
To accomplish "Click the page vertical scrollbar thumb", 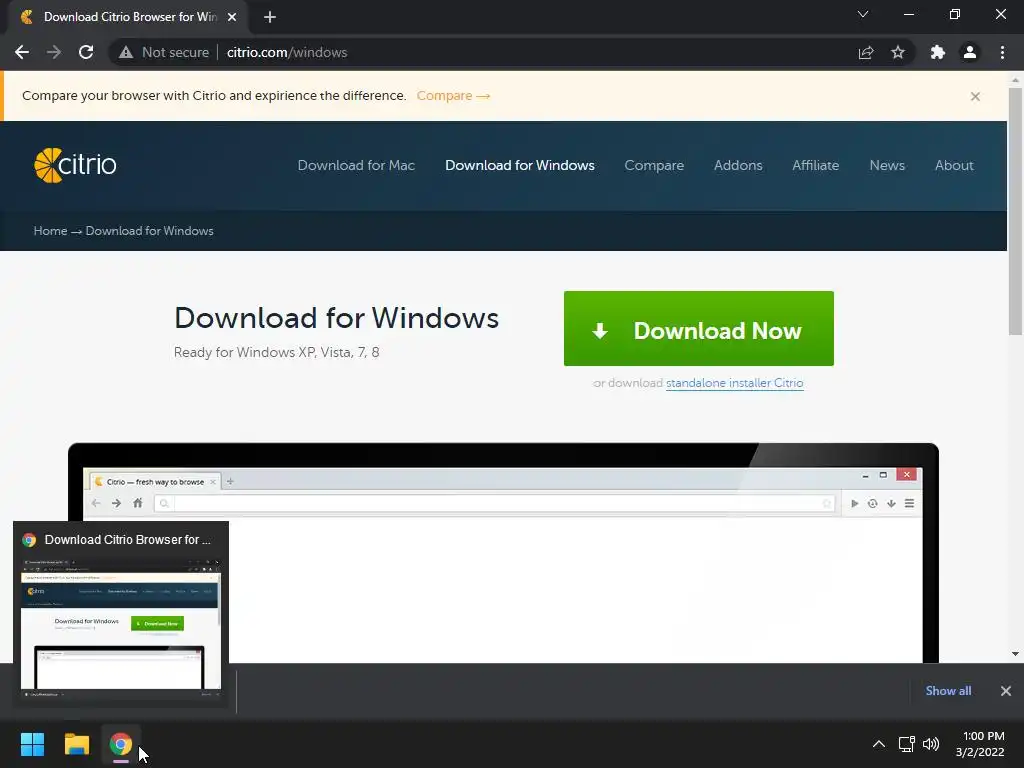I will (1015, 212).
